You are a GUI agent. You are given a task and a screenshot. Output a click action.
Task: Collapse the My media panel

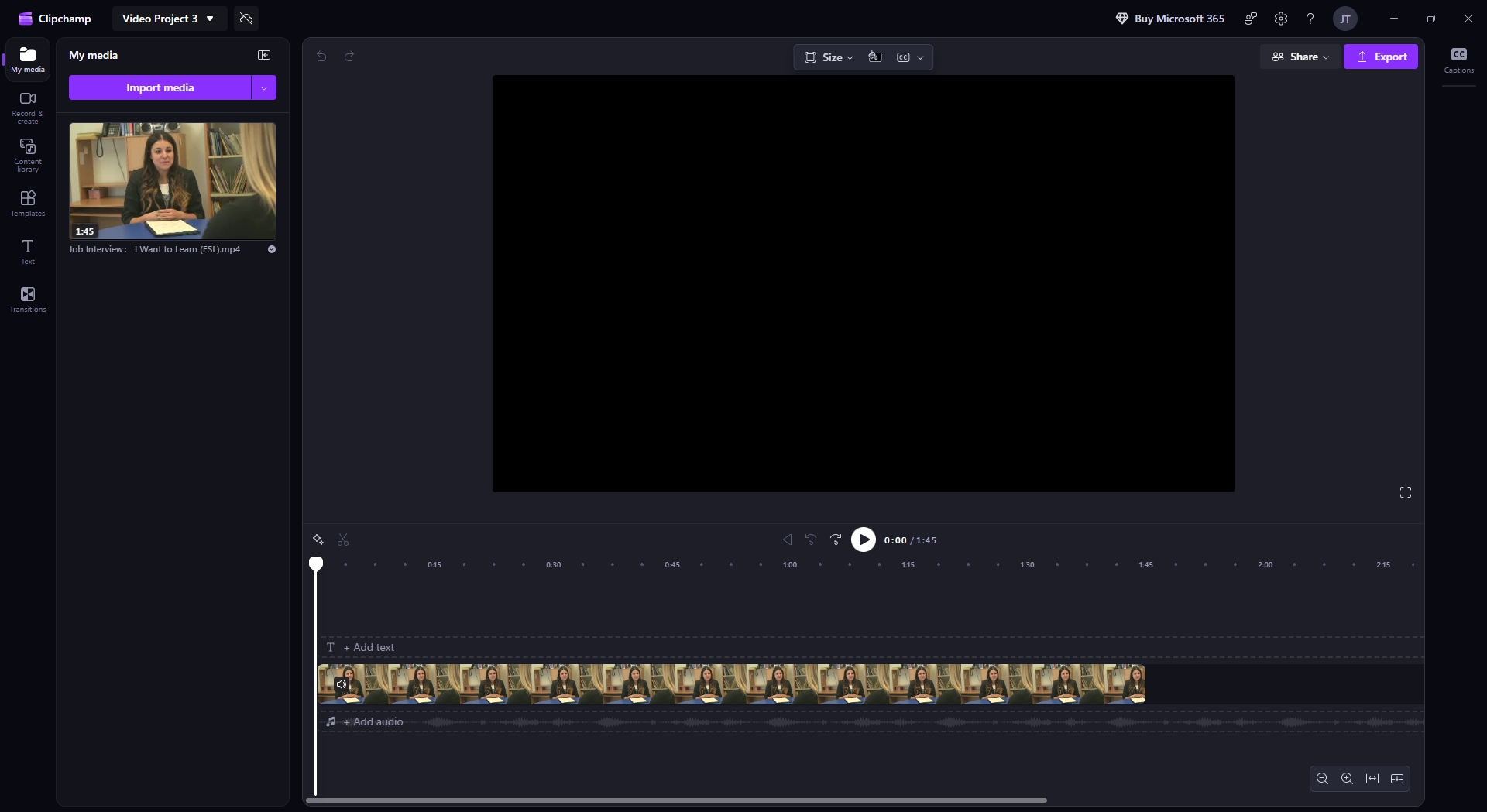264,55
